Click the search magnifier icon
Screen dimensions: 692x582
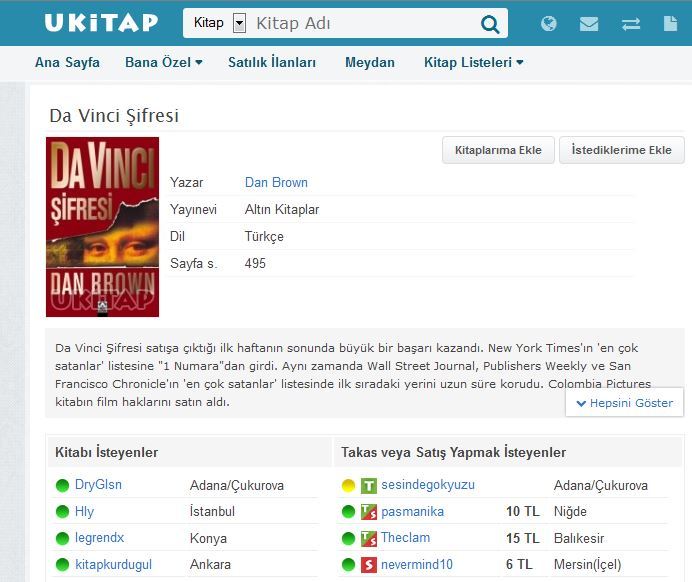coord(490,23)
